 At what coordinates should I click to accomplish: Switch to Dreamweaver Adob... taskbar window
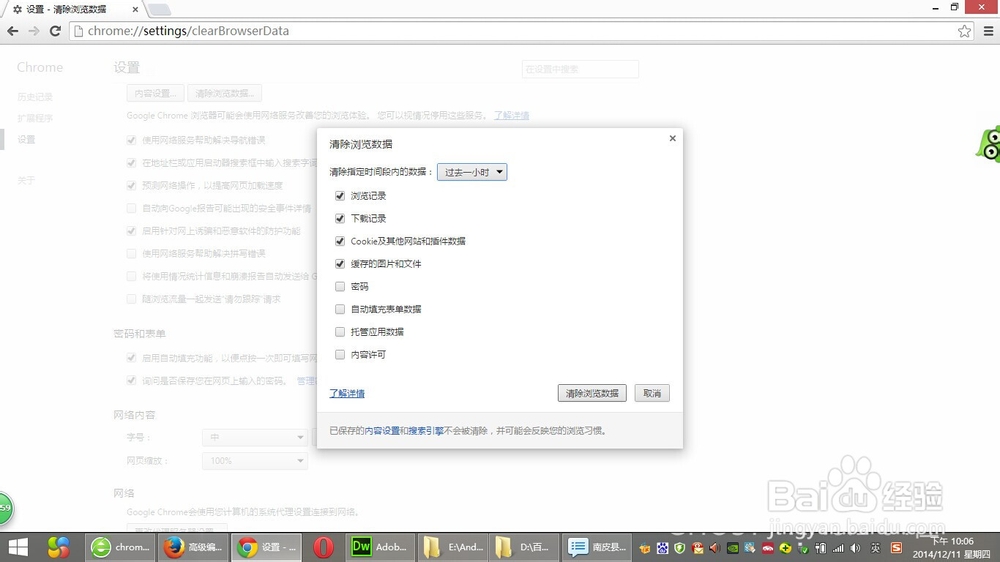(x=379, y=547)
